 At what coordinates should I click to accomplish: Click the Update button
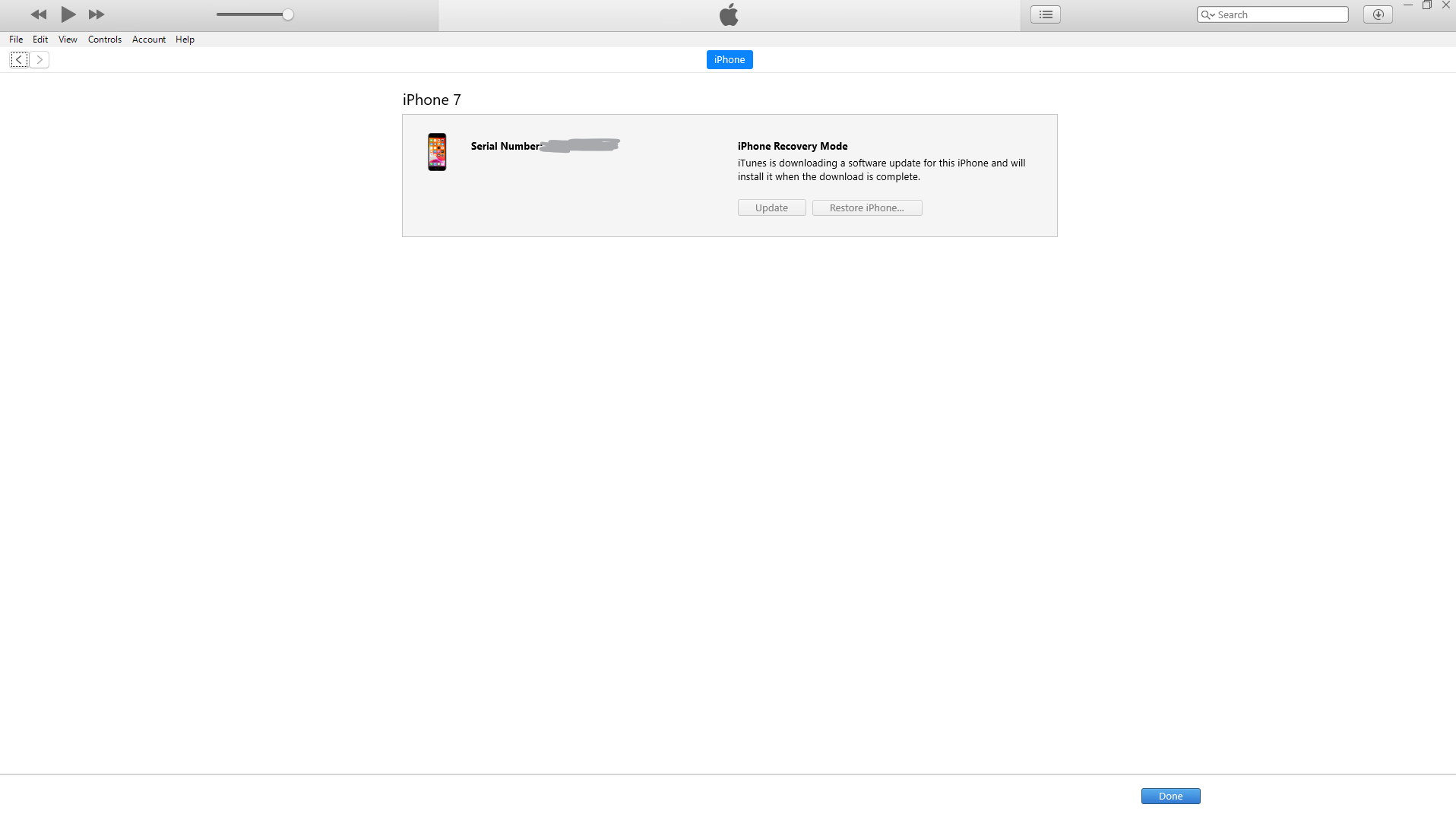pos(771,208)
